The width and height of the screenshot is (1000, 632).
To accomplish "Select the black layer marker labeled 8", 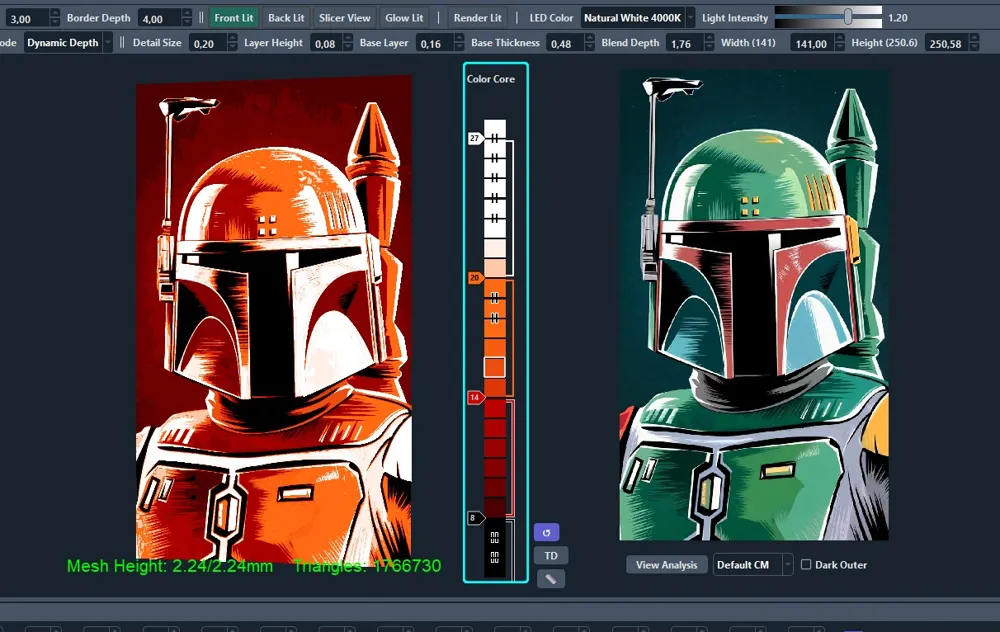I will [474, 518].
